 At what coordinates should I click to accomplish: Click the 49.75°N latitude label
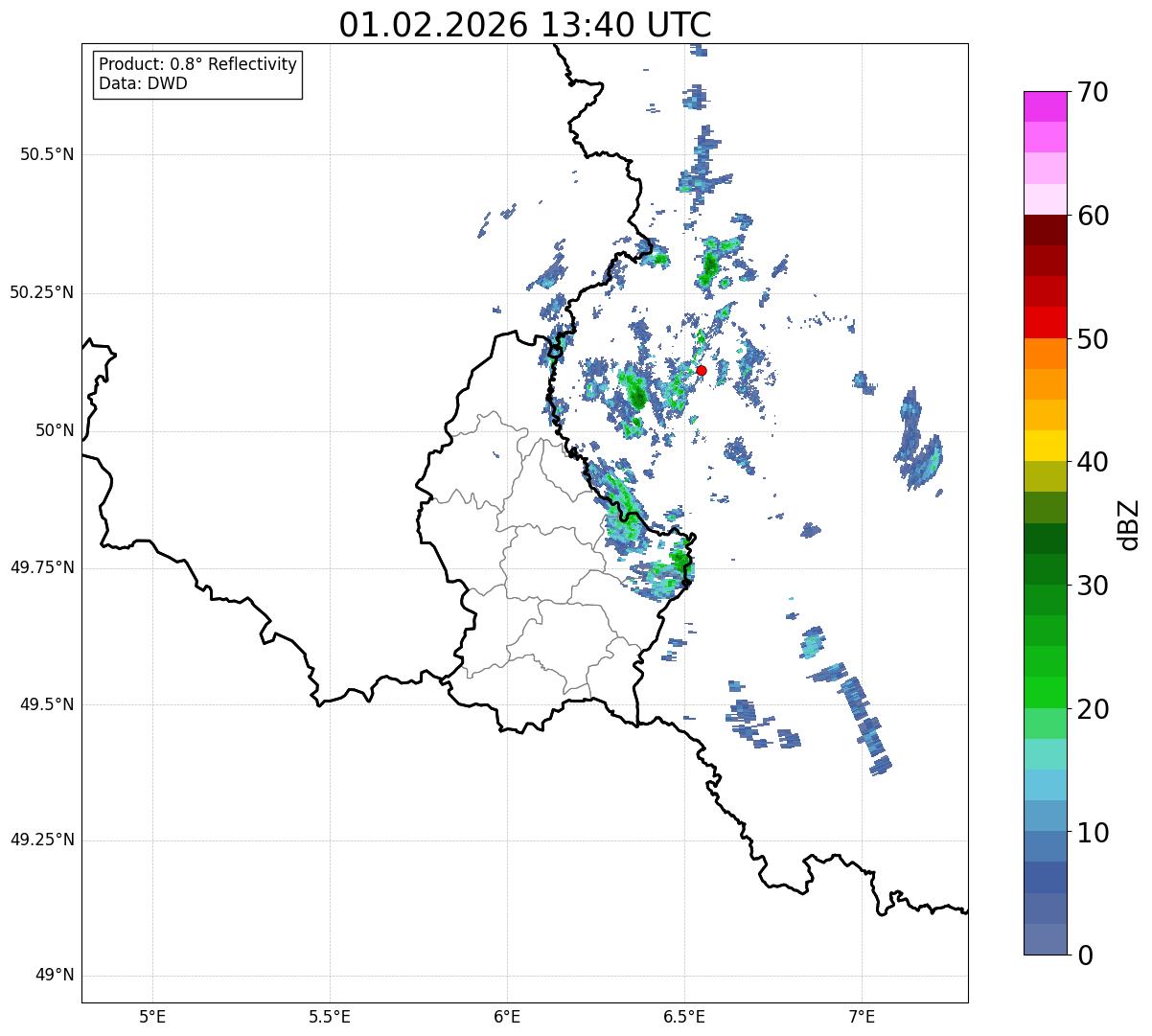pyautogui.click(x=42, y=567)
